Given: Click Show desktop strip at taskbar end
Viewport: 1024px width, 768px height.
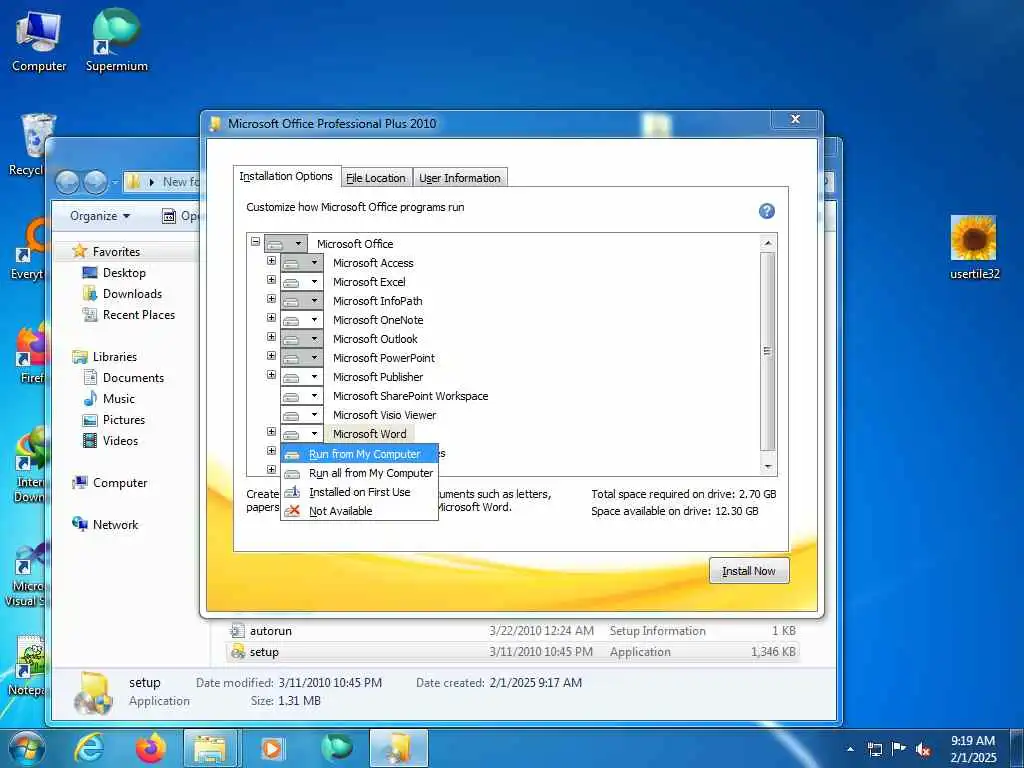Looking at the screenshot, I should [1019, 749].
